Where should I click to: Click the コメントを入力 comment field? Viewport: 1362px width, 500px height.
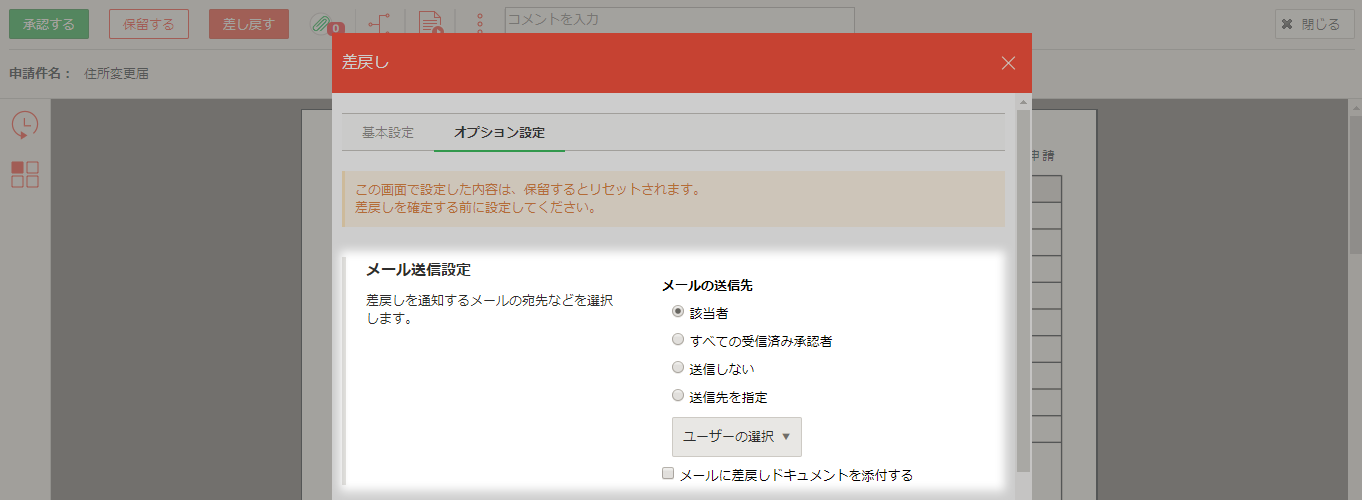(679, 19)
